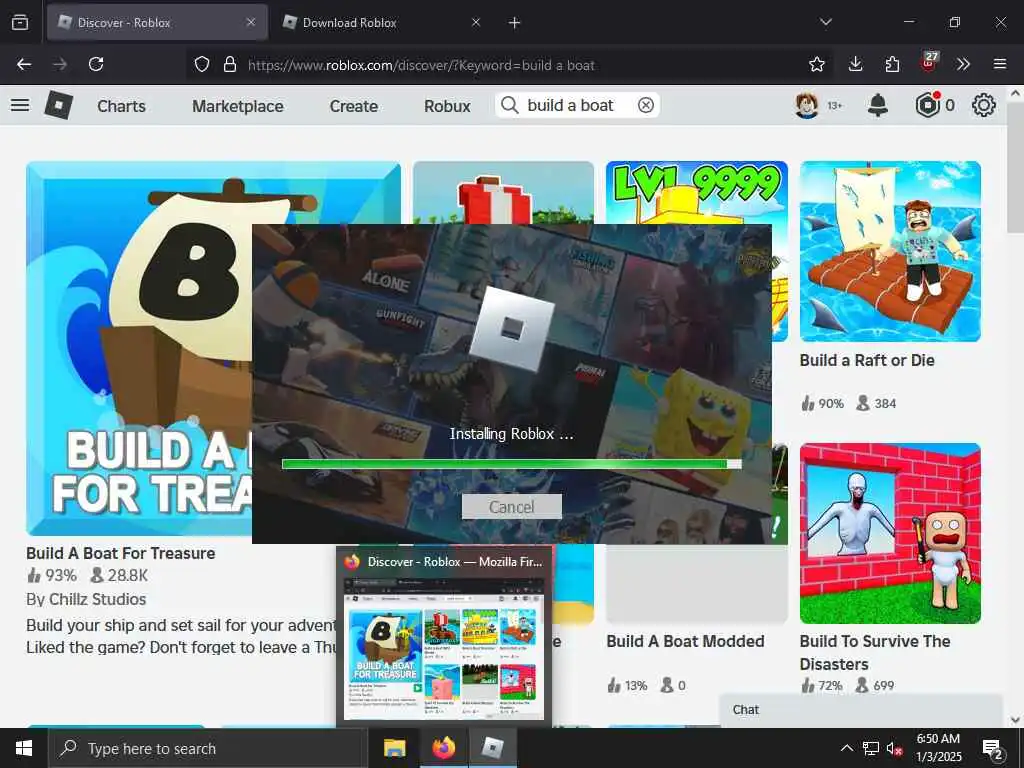Open the Roblox hamburger navigation menu

pos(20,105)
